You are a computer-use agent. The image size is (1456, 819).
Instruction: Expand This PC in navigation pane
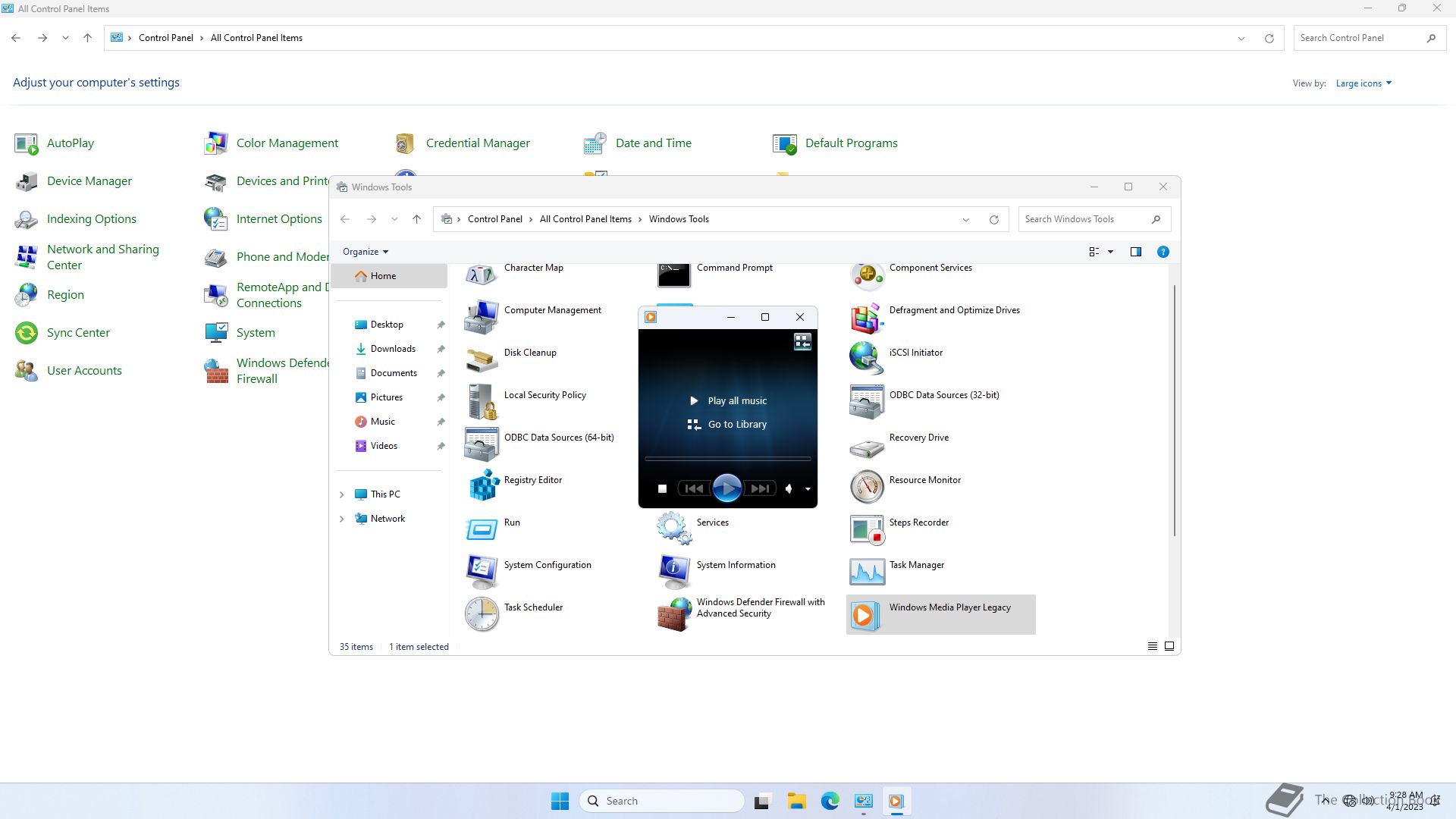pyautogui.click(x=341, y=494)
